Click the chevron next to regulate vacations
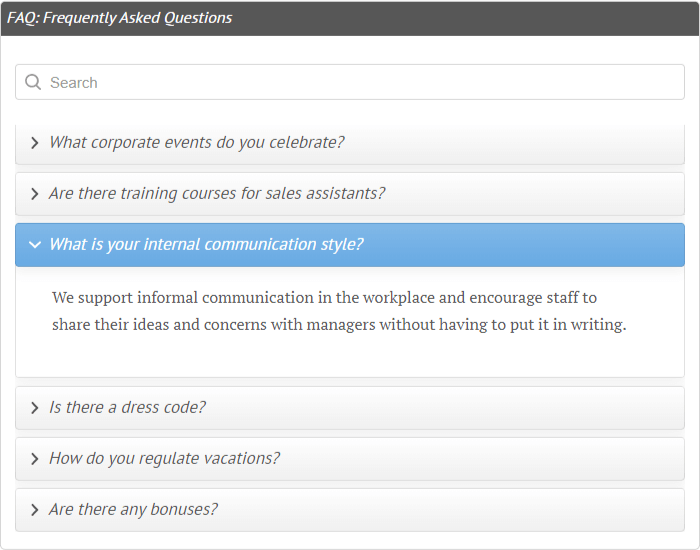This screenshot has height=550, width=700. [x=34, y=459]
